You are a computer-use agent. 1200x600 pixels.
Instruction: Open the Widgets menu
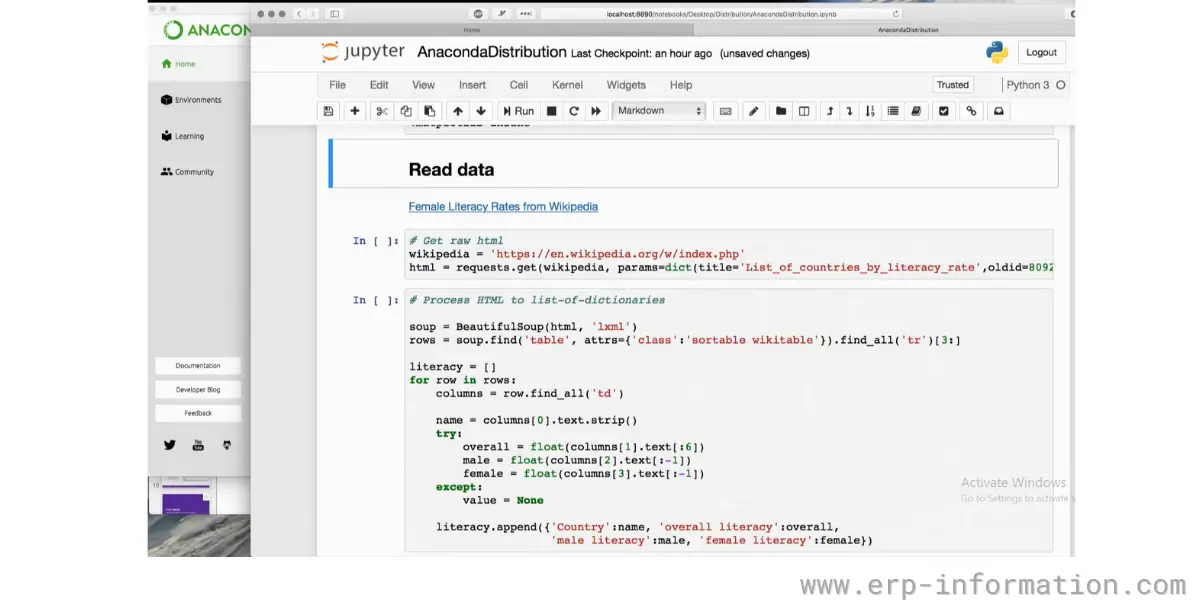pos(626,85)
